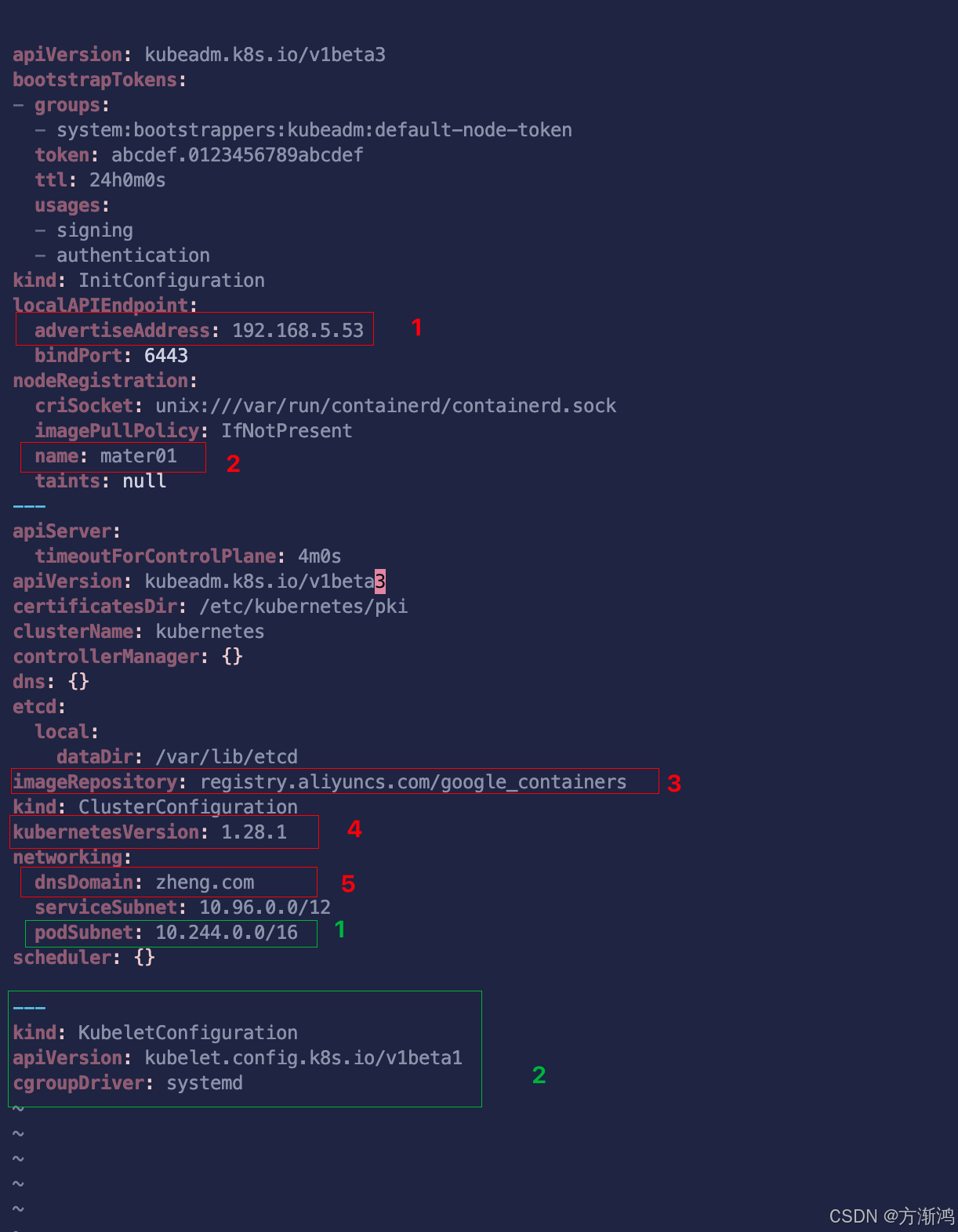Screen dimensions: 958x1232
Task: Click the certificatesDir /etc/kubernetes/pki path
Action: tap(303, 606)
